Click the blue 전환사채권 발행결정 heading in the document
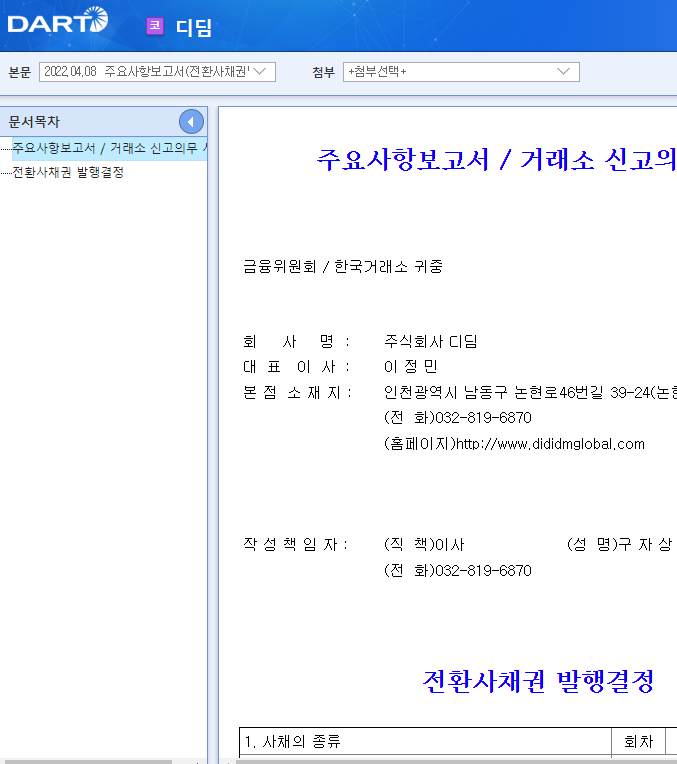 [x=538, y=681]
